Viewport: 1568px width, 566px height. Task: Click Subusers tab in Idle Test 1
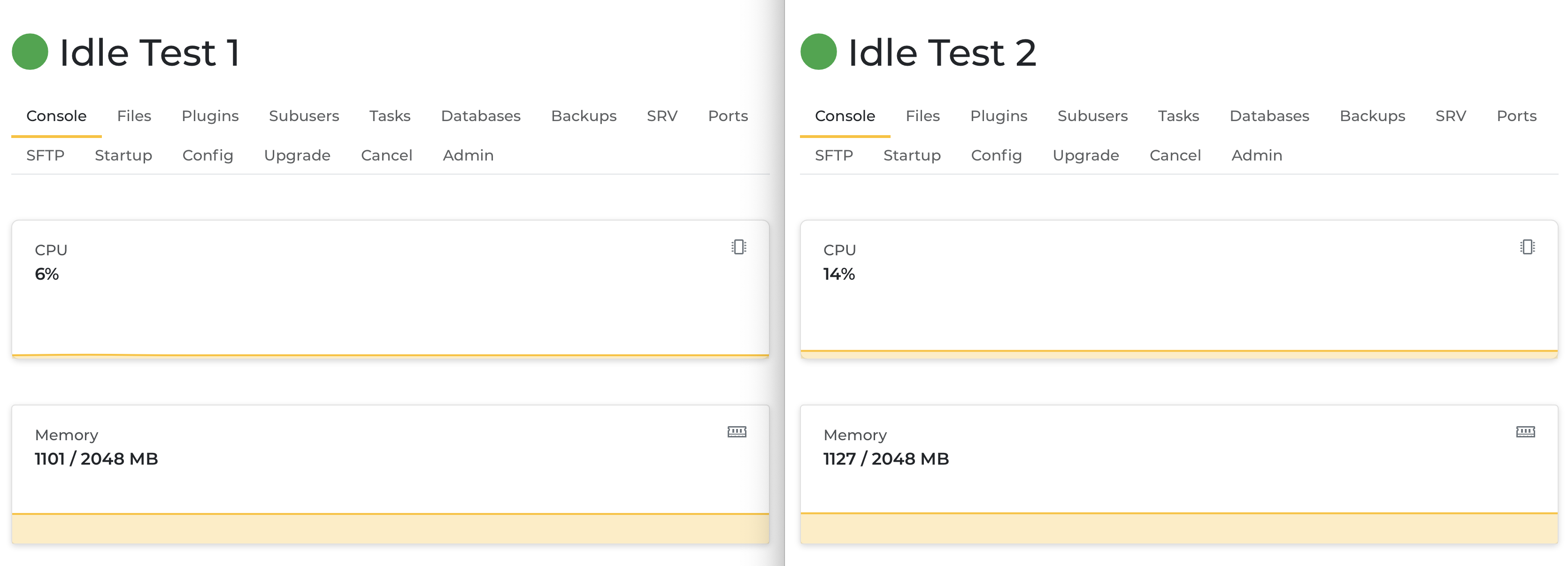point(304,115)
